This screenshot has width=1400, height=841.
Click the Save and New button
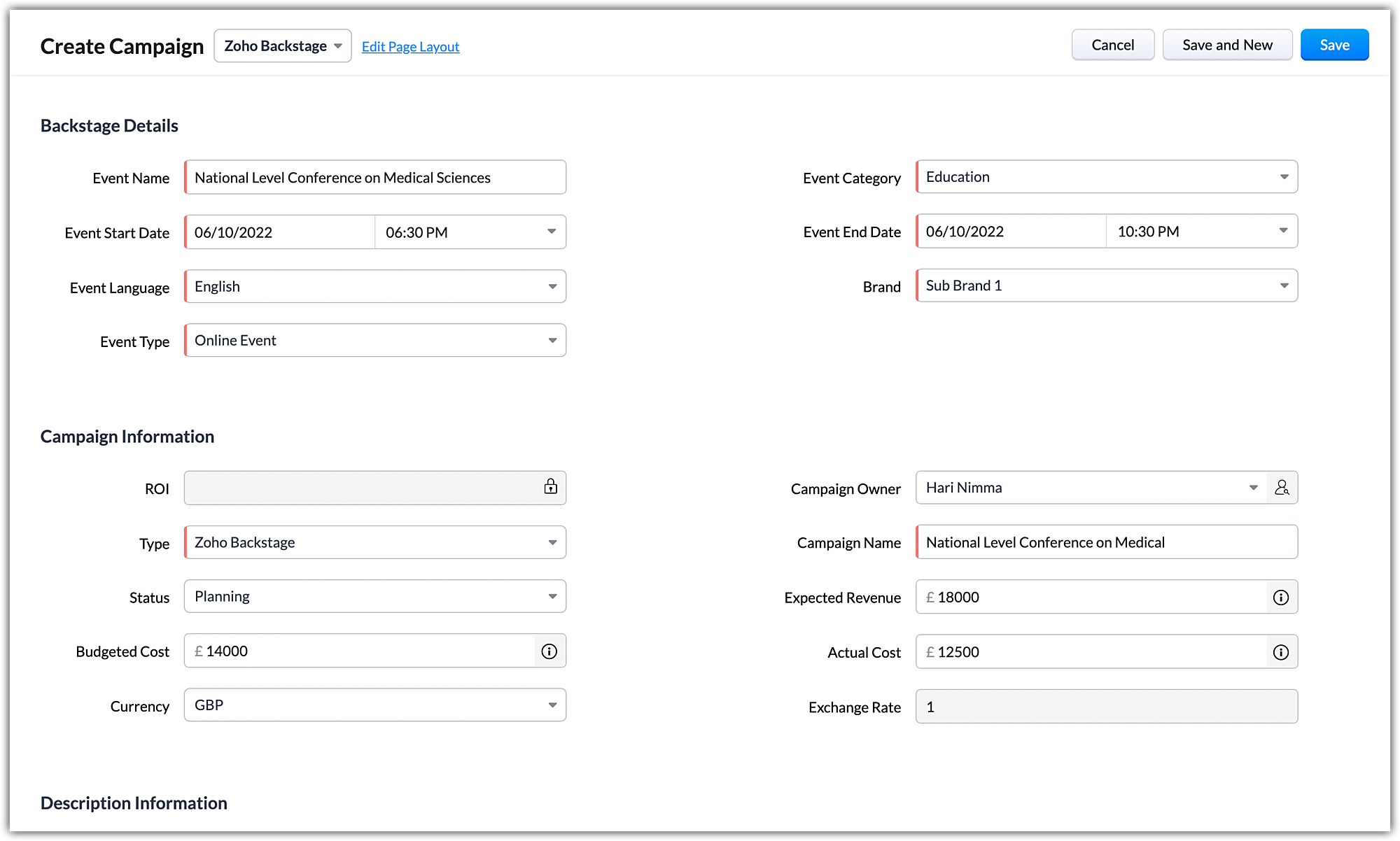[1227, 45]
